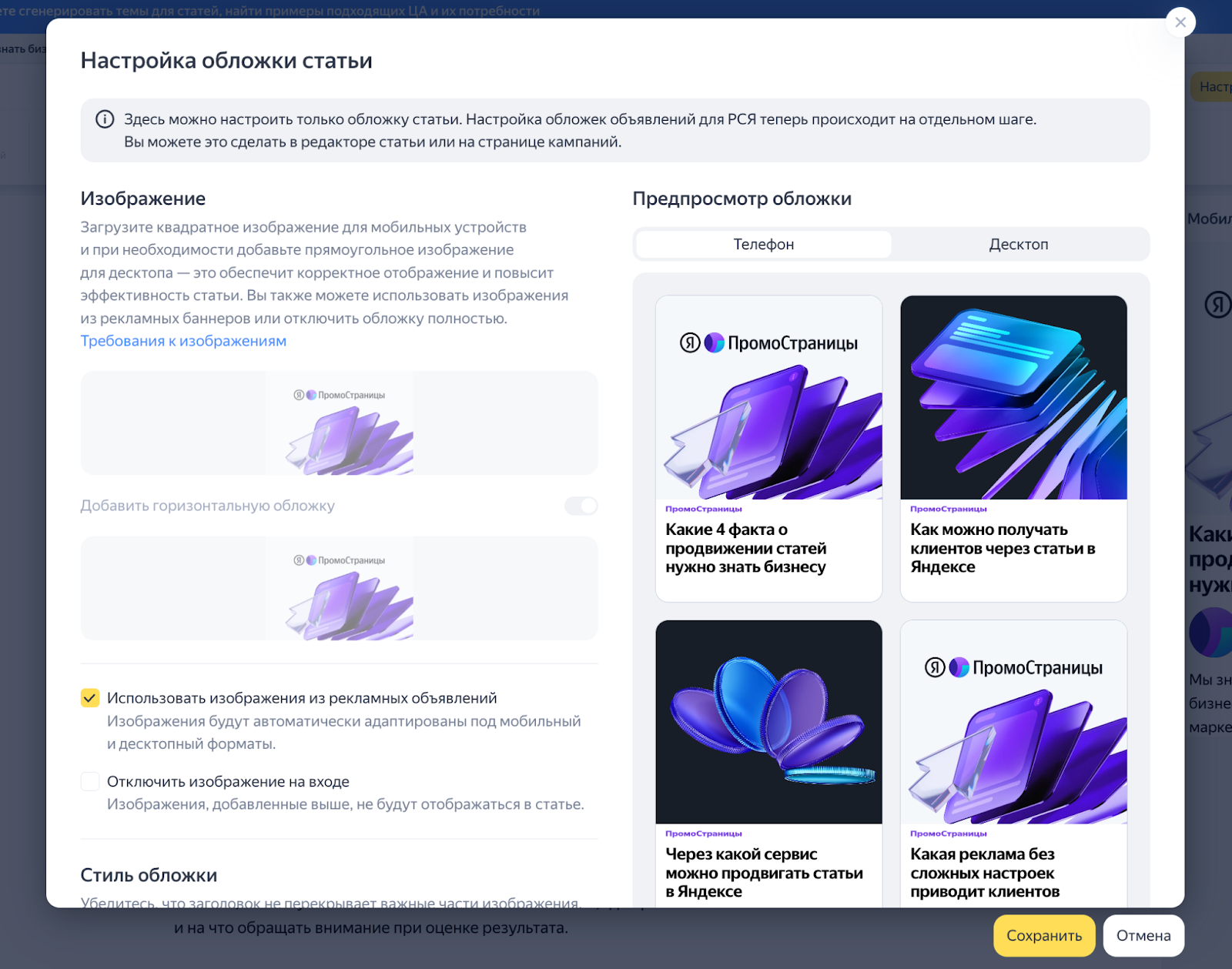Select the square image upload thumbnail
The width and height of the screenshot is (1232, 969).
coord(340,423)
